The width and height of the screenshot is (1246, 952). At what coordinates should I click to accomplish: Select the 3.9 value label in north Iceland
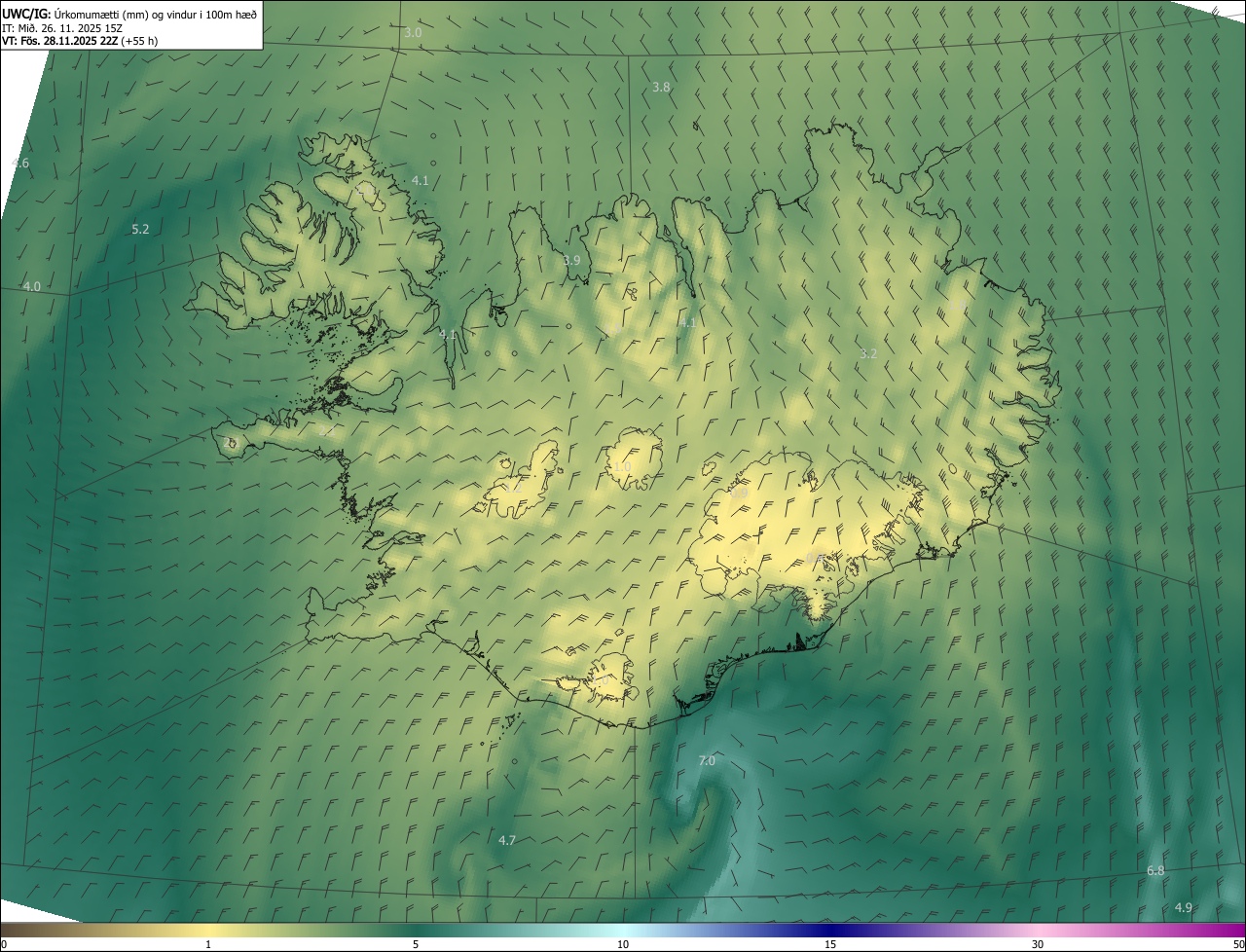click(571, 261)
